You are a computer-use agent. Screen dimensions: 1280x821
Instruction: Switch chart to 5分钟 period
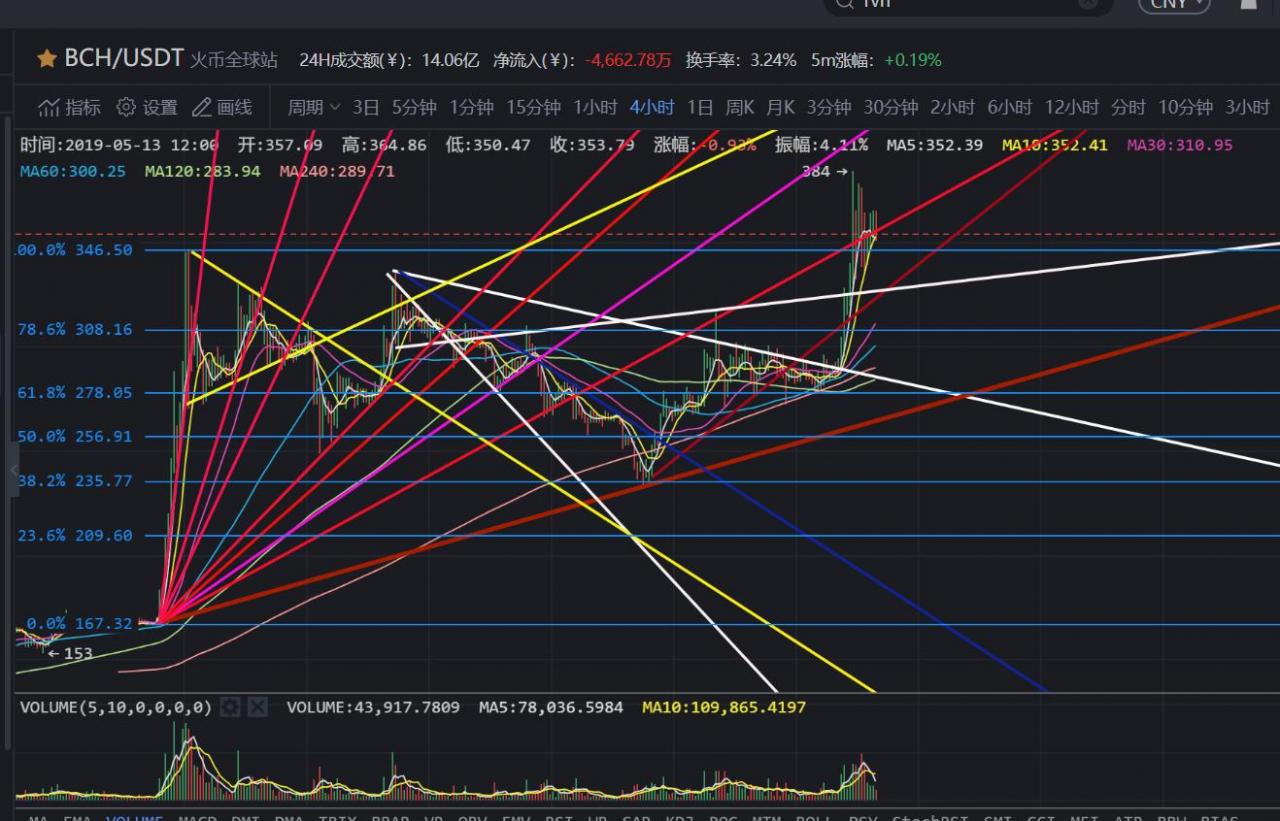click(x=414, y=107)
